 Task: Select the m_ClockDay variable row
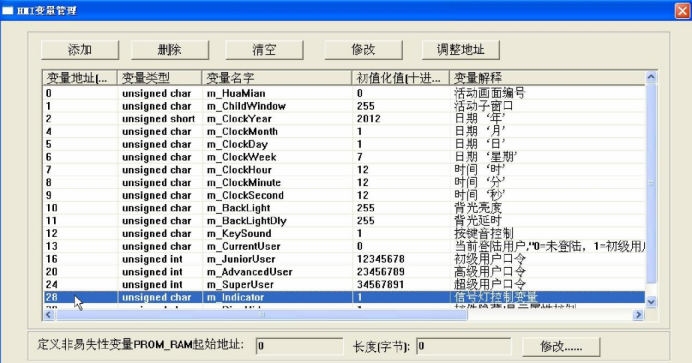[x=344, y=145]
